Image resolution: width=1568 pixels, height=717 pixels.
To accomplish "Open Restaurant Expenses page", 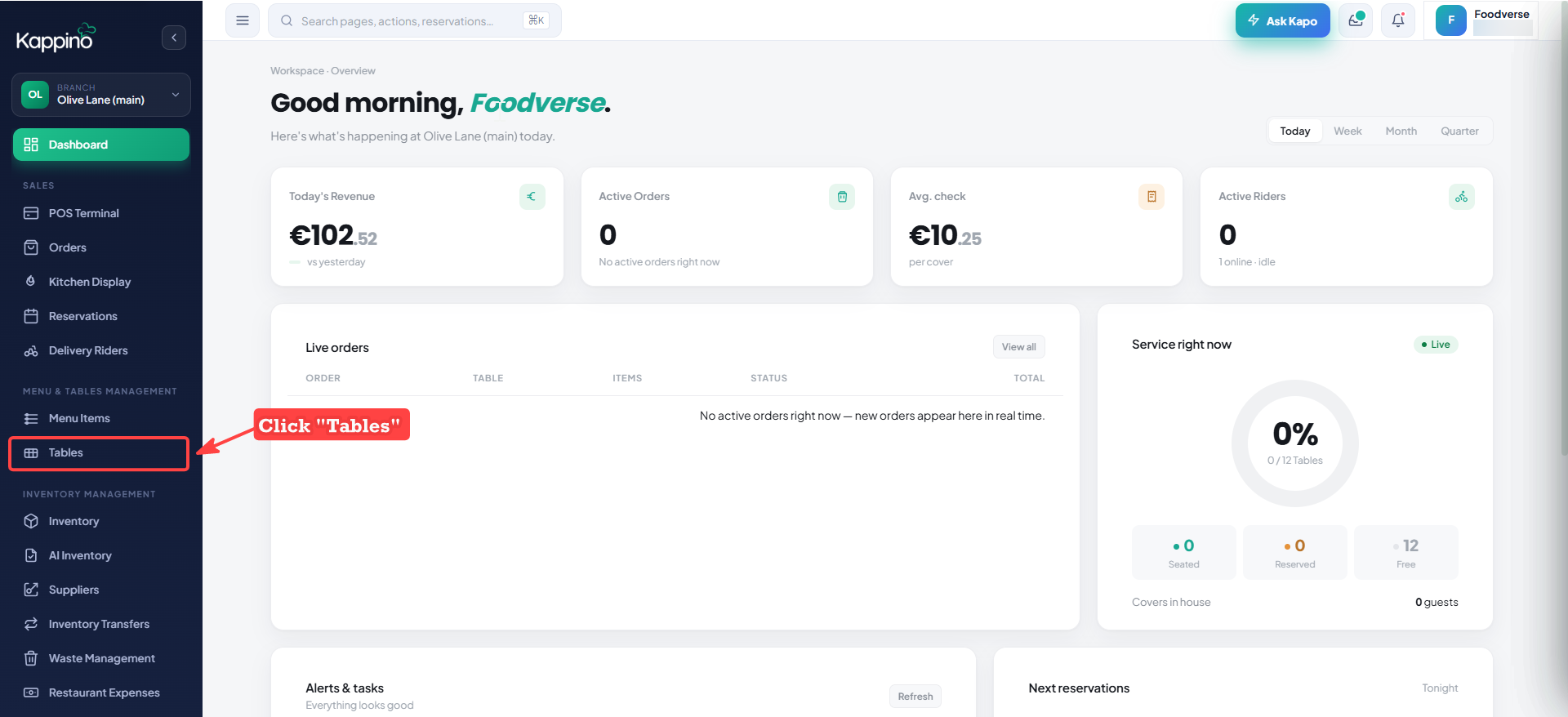I will pyautogui.click(x=101, y=693).
